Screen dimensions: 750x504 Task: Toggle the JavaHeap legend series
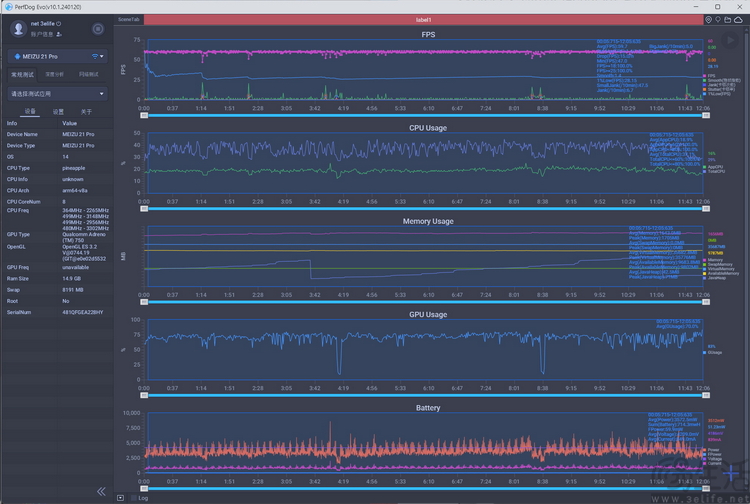tap(714, 277)
